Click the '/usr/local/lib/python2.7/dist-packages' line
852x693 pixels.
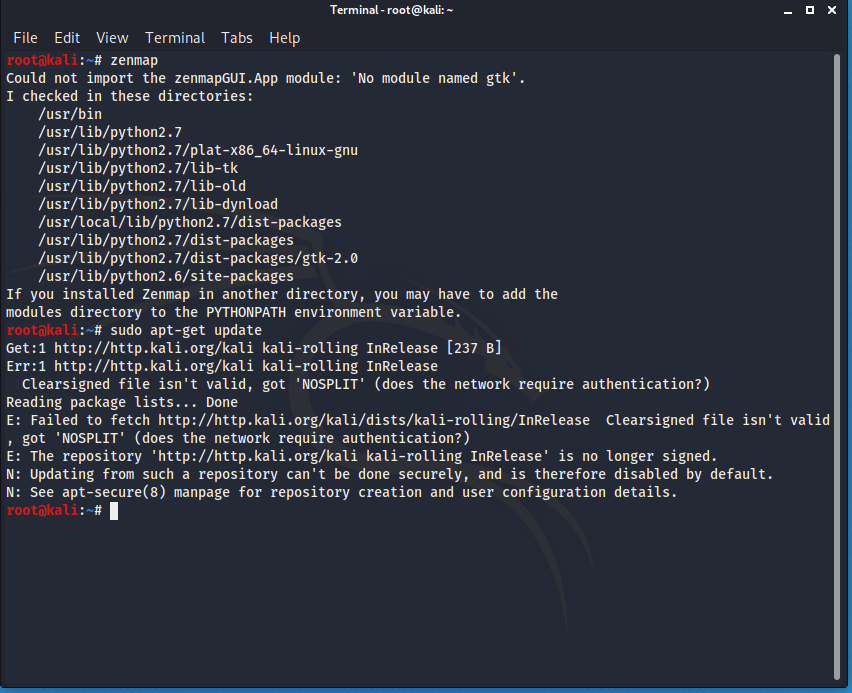tap(190, 222)
